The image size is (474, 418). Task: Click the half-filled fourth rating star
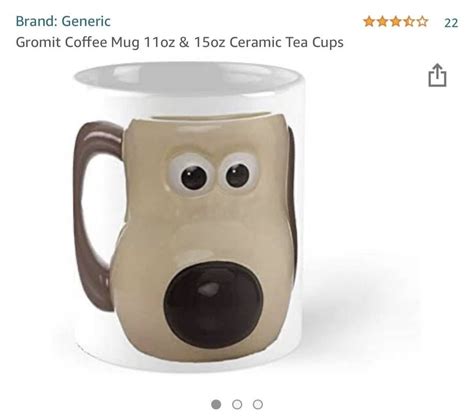click(409, 22)
